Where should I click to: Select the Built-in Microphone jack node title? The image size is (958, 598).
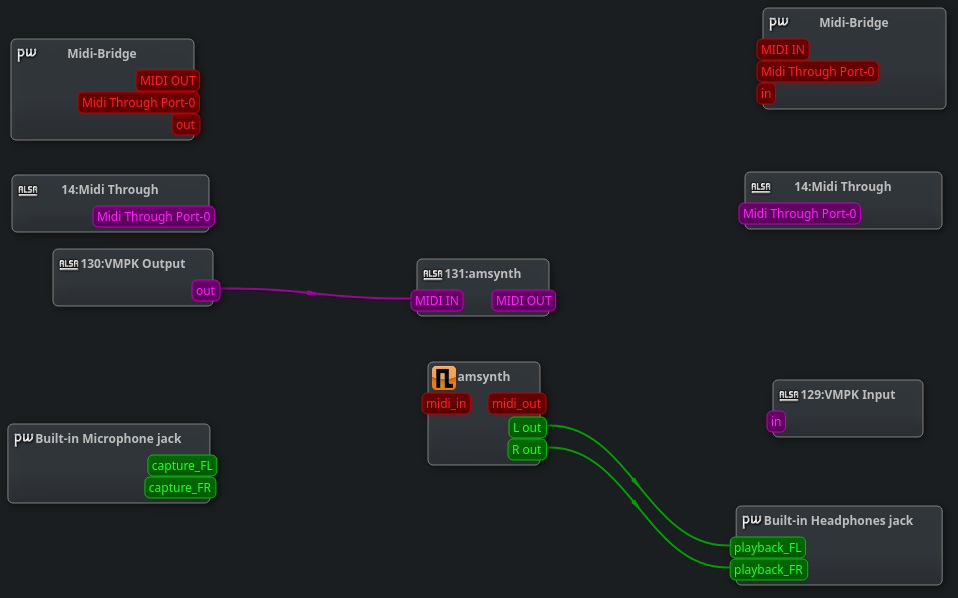[108, 439]
